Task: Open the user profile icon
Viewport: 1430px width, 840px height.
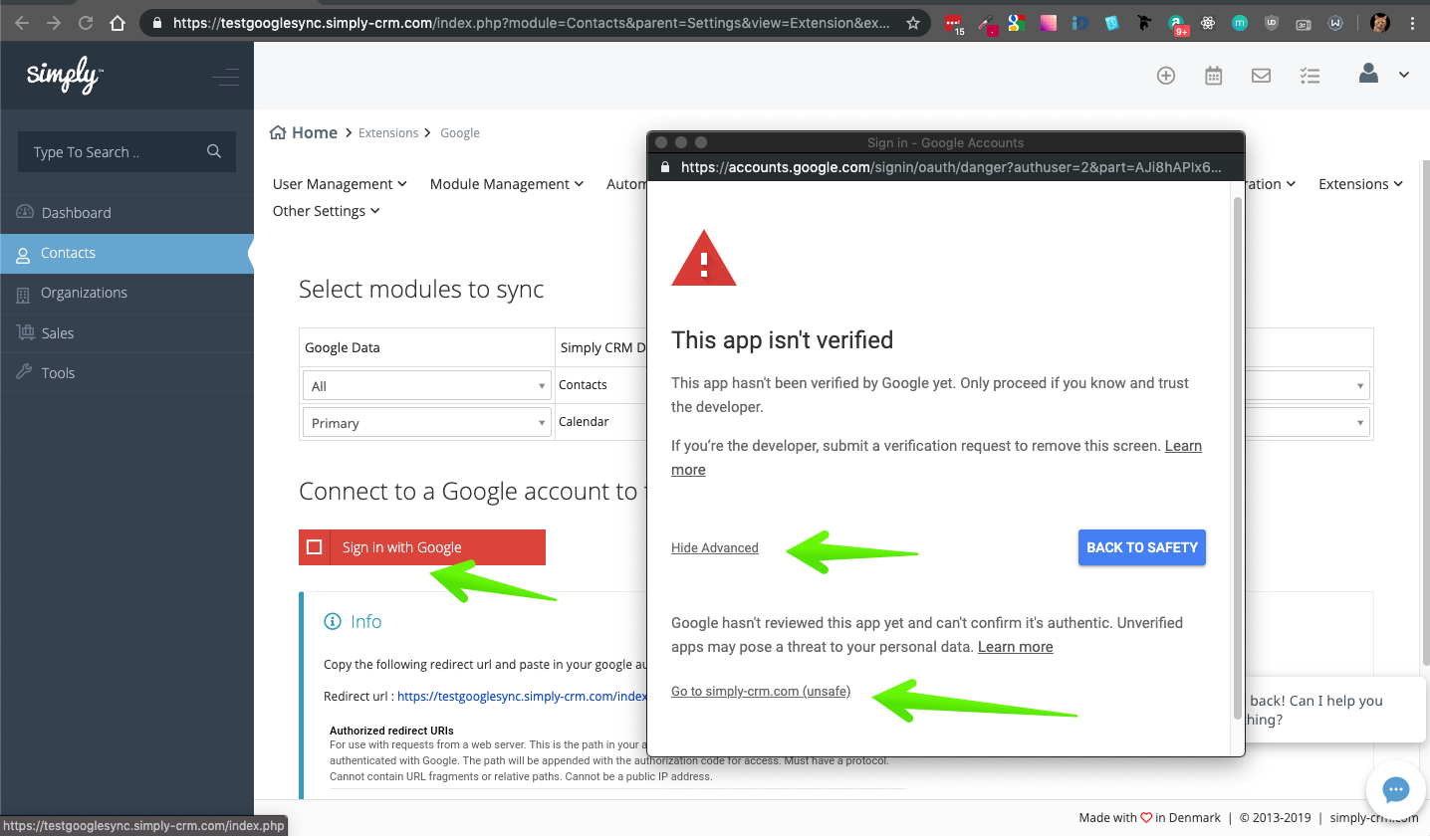Action: [x=1368, y=74]
